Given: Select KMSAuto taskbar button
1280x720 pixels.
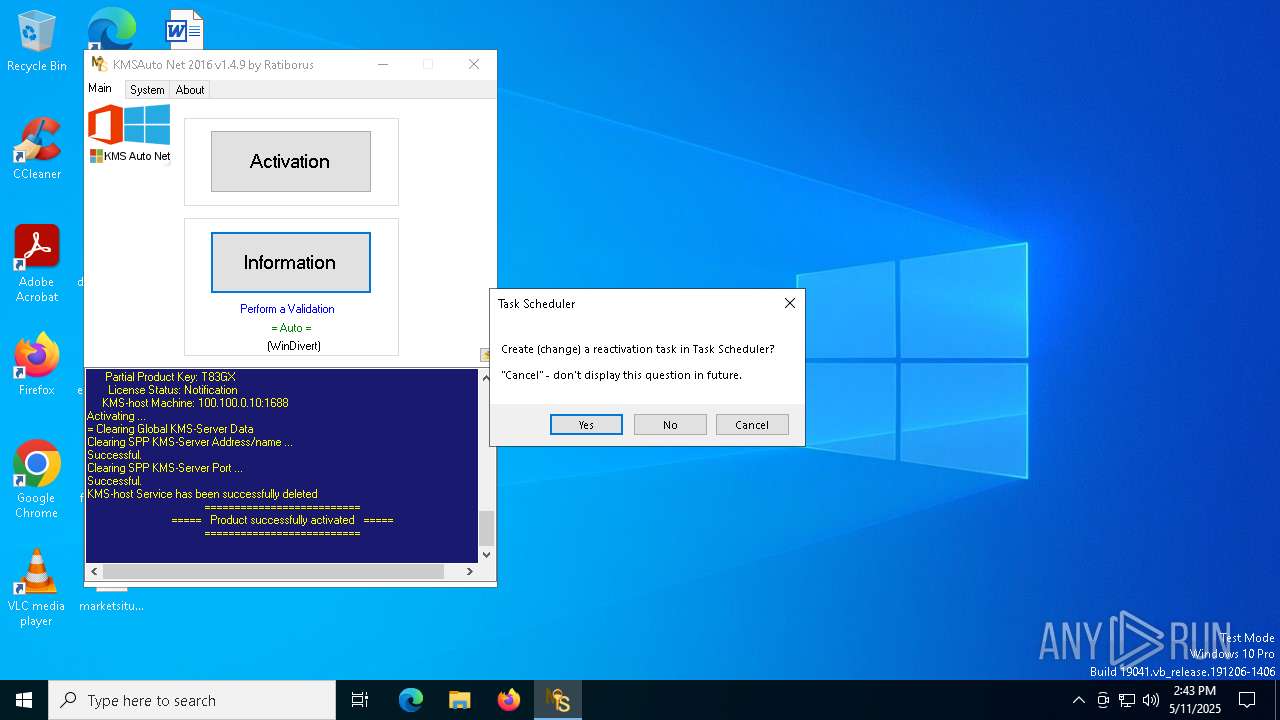Looking at the screenshot, I should pyautogui.click(x=558, y=700).
